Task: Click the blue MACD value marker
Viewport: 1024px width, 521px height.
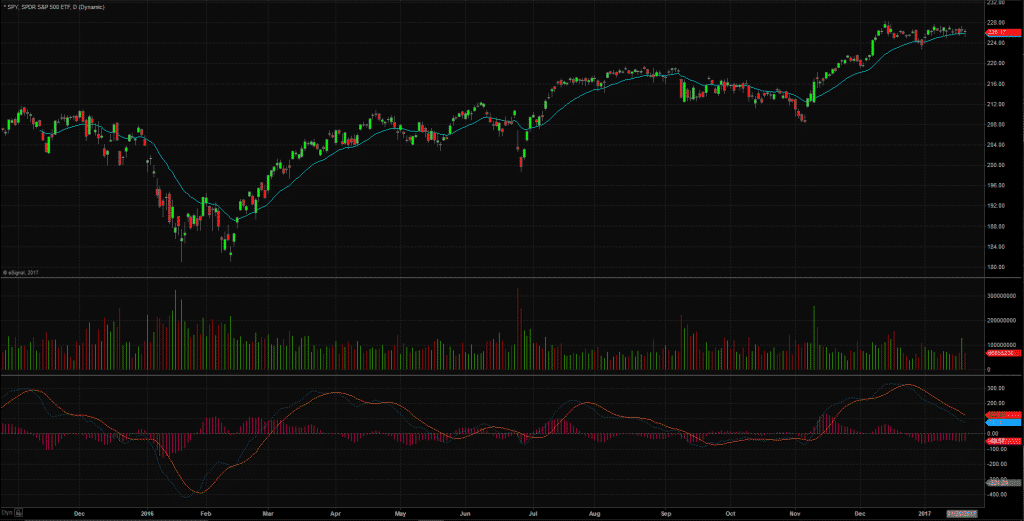Action: point(1003,423)
